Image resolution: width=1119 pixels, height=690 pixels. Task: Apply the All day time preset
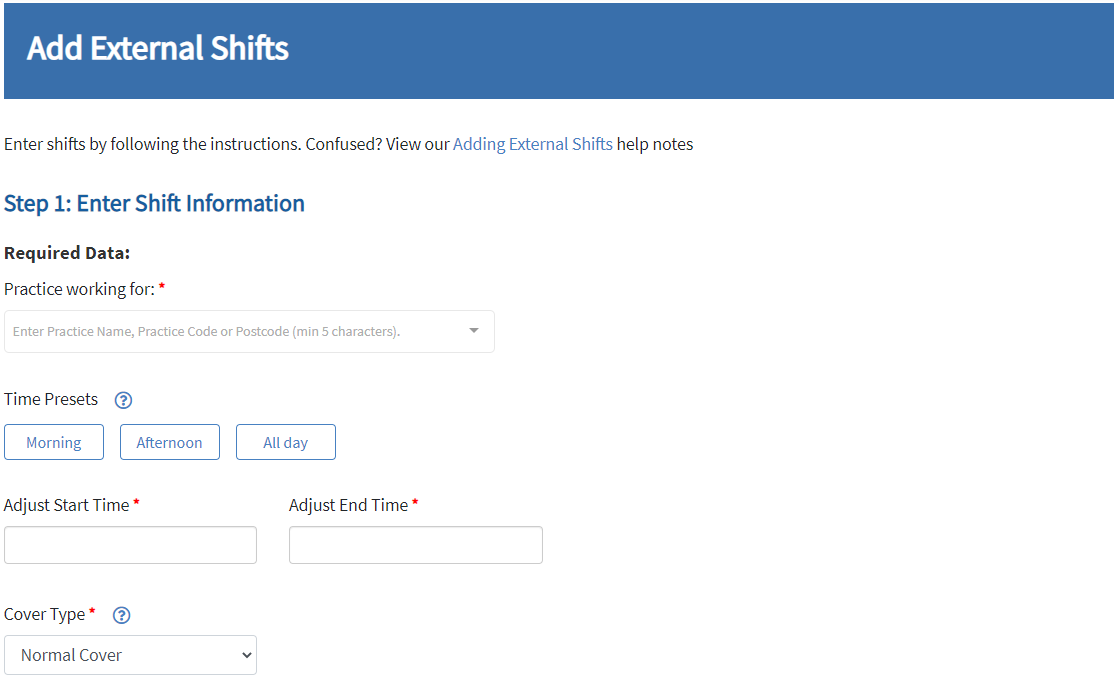pos(286,443)
